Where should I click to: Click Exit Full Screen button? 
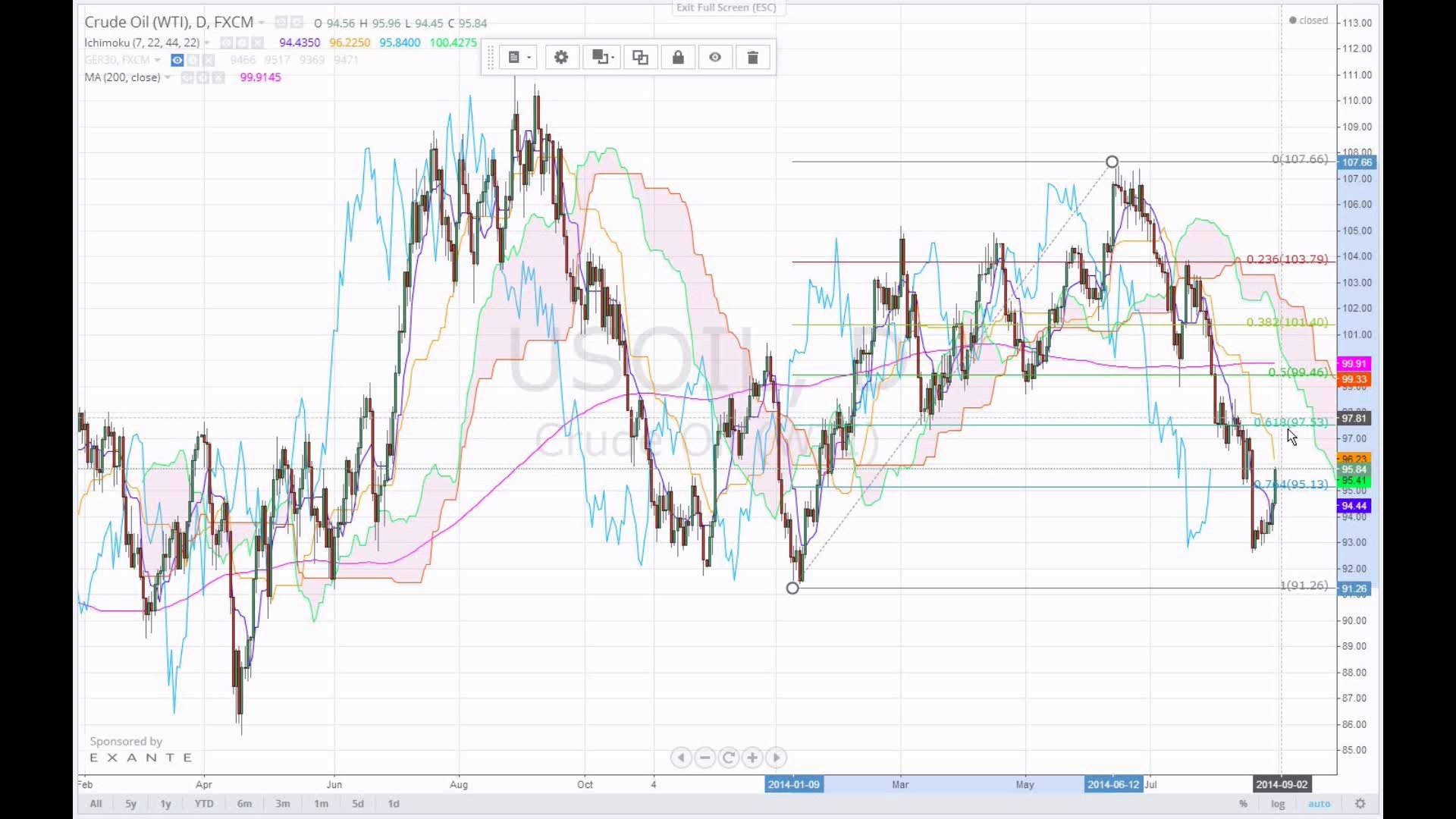pyautogui.click(x=726, y=8)
